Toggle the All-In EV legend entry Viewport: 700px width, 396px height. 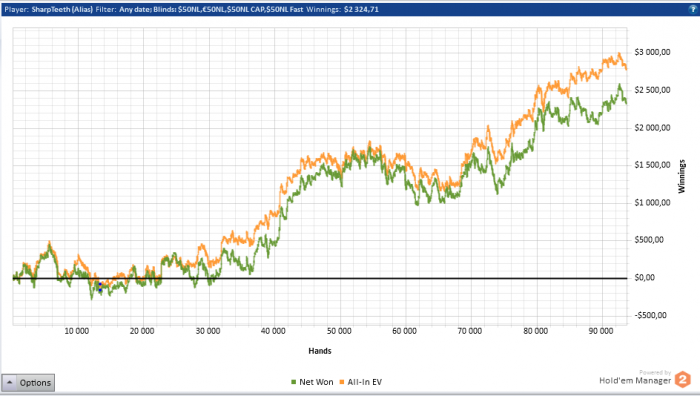click(x=361, y=382)
